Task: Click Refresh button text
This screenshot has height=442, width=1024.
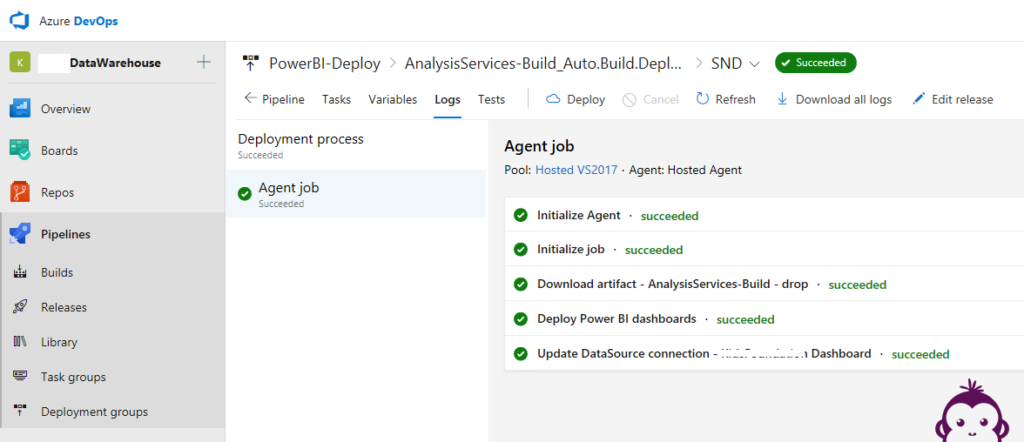Action: point(735,99)
